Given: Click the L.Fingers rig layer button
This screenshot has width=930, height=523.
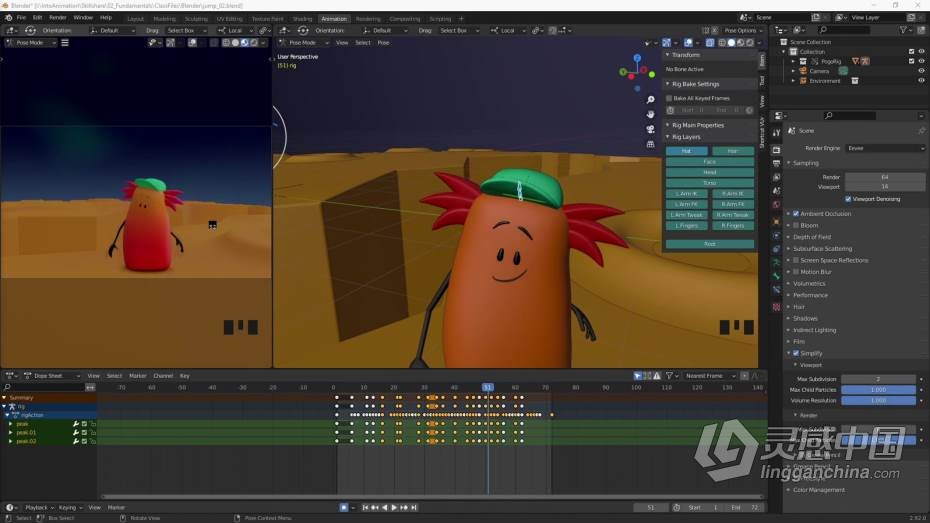Looking at the screenshot, I should point(687,226).
